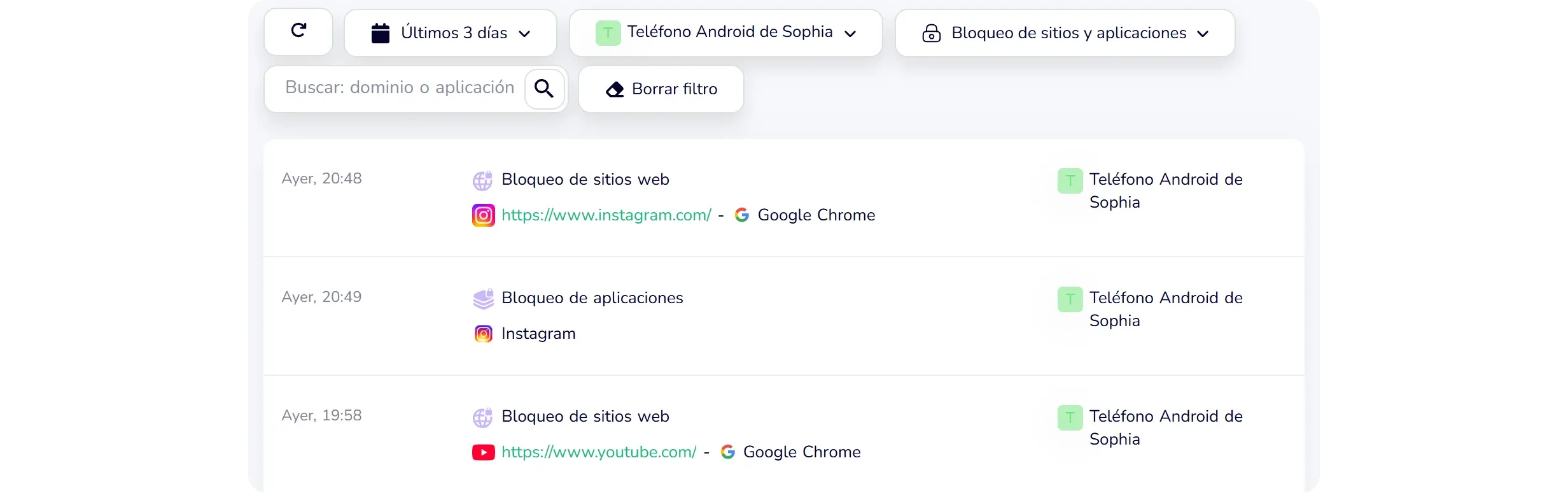Click the Ayer, 20:49 timestamp
The image size is (1568, 493).
point(321,297)
